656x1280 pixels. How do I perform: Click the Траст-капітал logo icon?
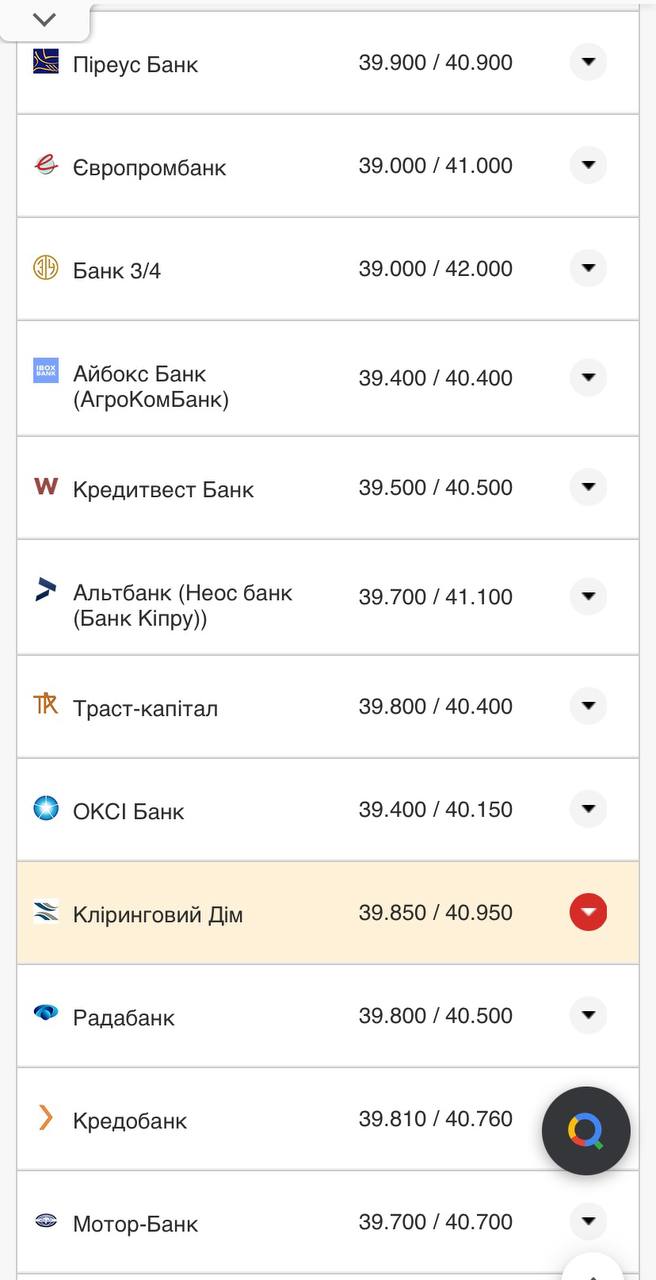coord(44,706)
